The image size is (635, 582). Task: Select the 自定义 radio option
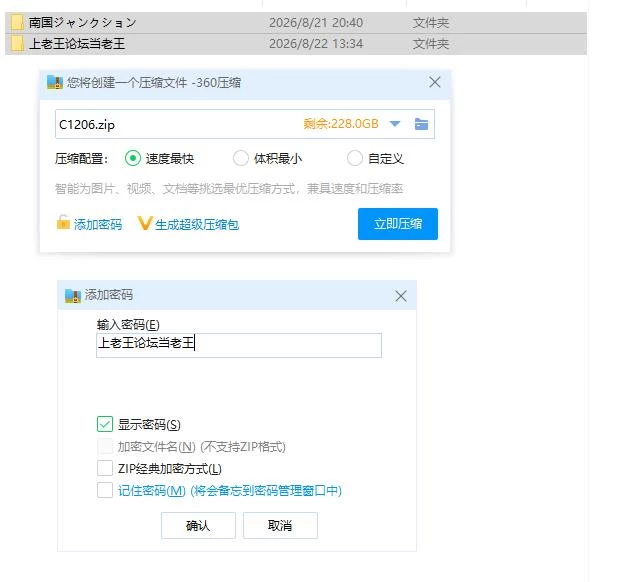pos(355,158)
